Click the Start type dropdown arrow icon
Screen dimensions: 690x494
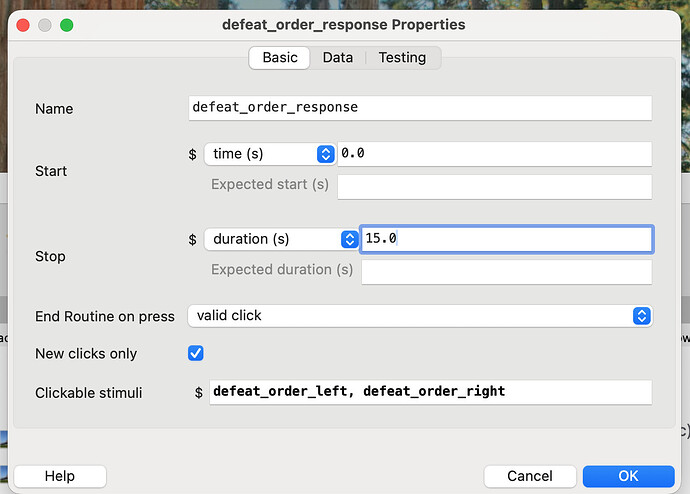tap(326, 154)
